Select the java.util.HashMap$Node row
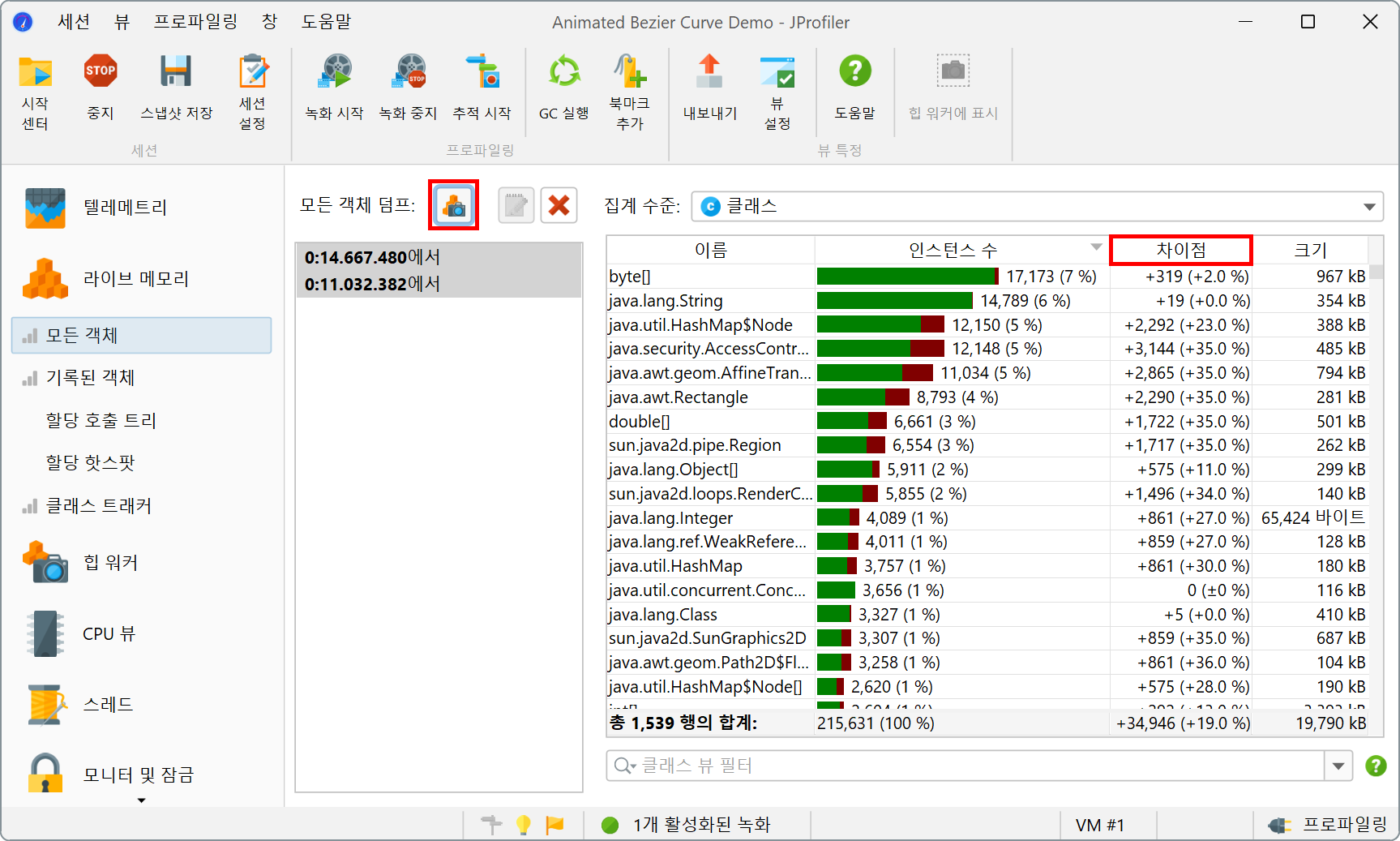 click(987, 325)
